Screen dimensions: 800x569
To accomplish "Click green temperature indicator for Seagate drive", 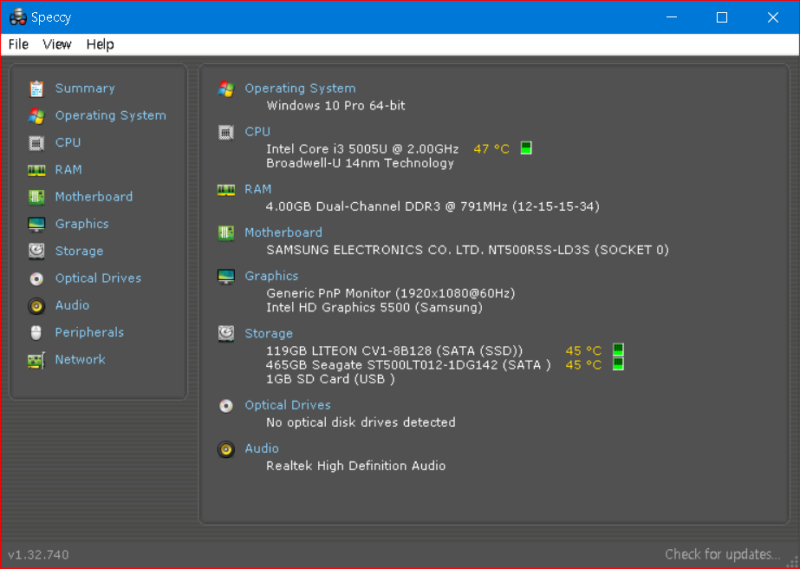I will click(618, 364).
